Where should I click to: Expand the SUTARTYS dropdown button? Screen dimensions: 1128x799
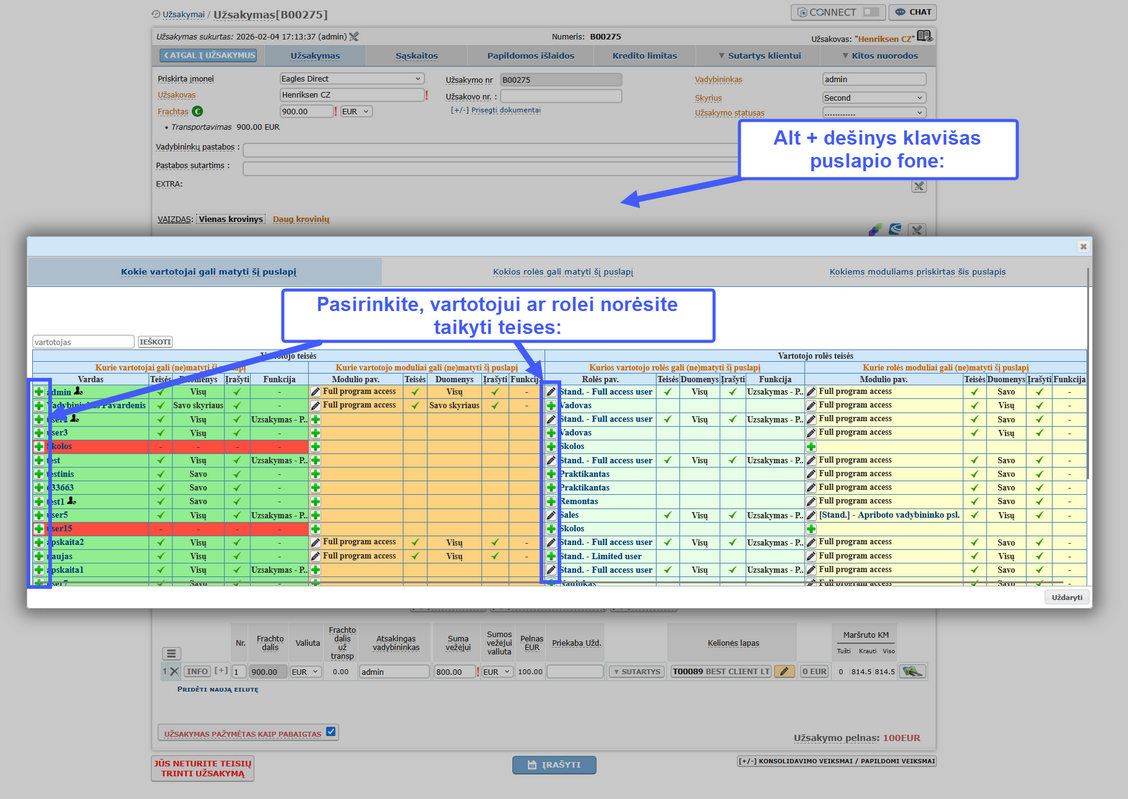click(x=636, y=672)
